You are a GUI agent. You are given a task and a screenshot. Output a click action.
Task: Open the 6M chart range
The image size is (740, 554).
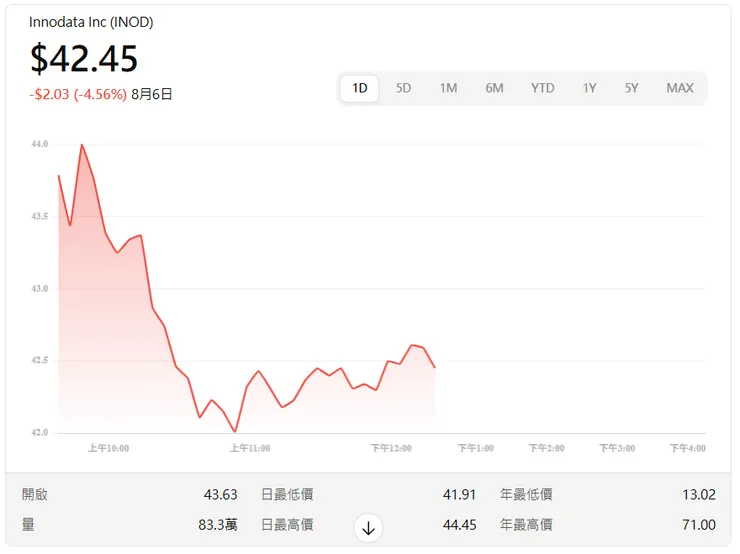pyautogui.click(x=495, y=88)
